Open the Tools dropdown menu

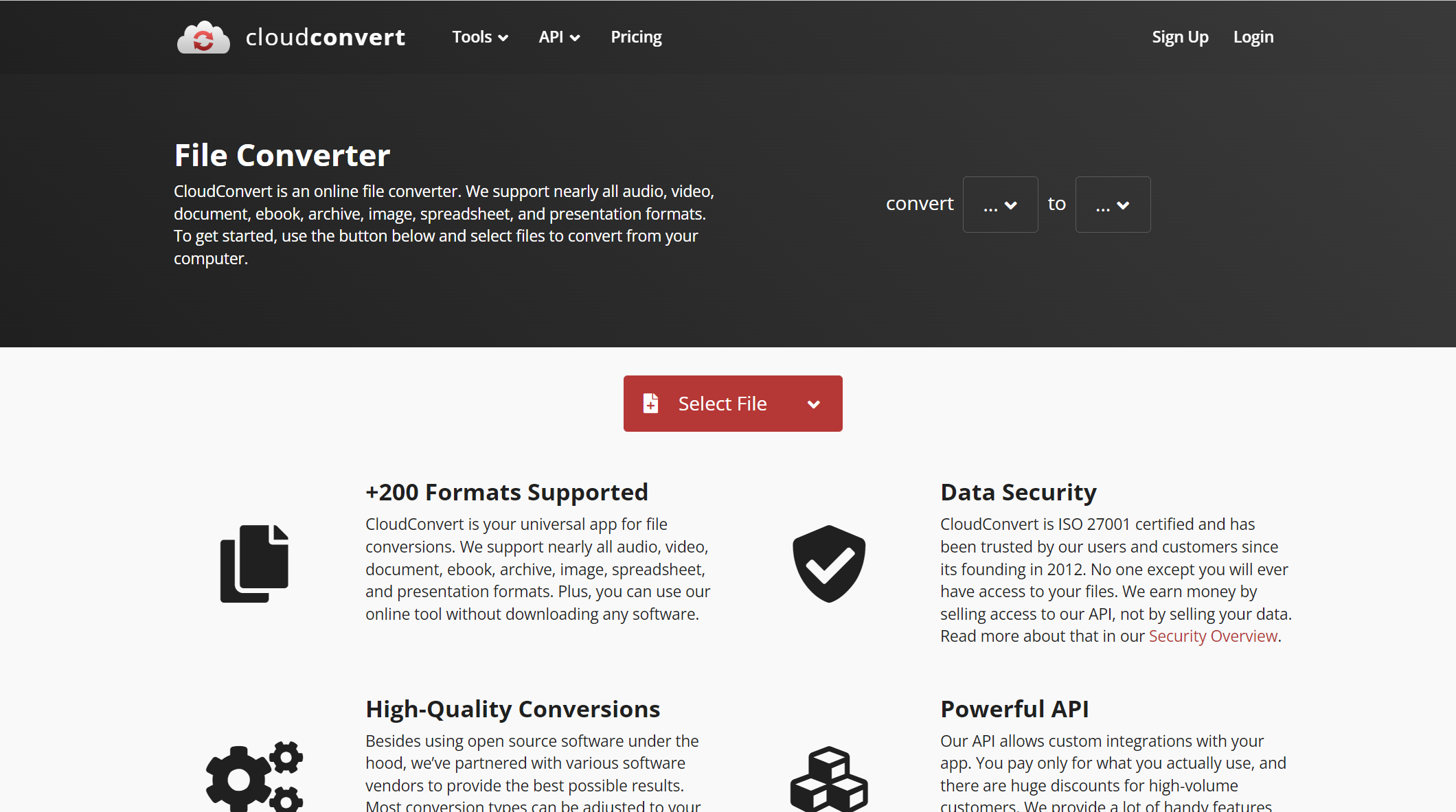point(480,37)
